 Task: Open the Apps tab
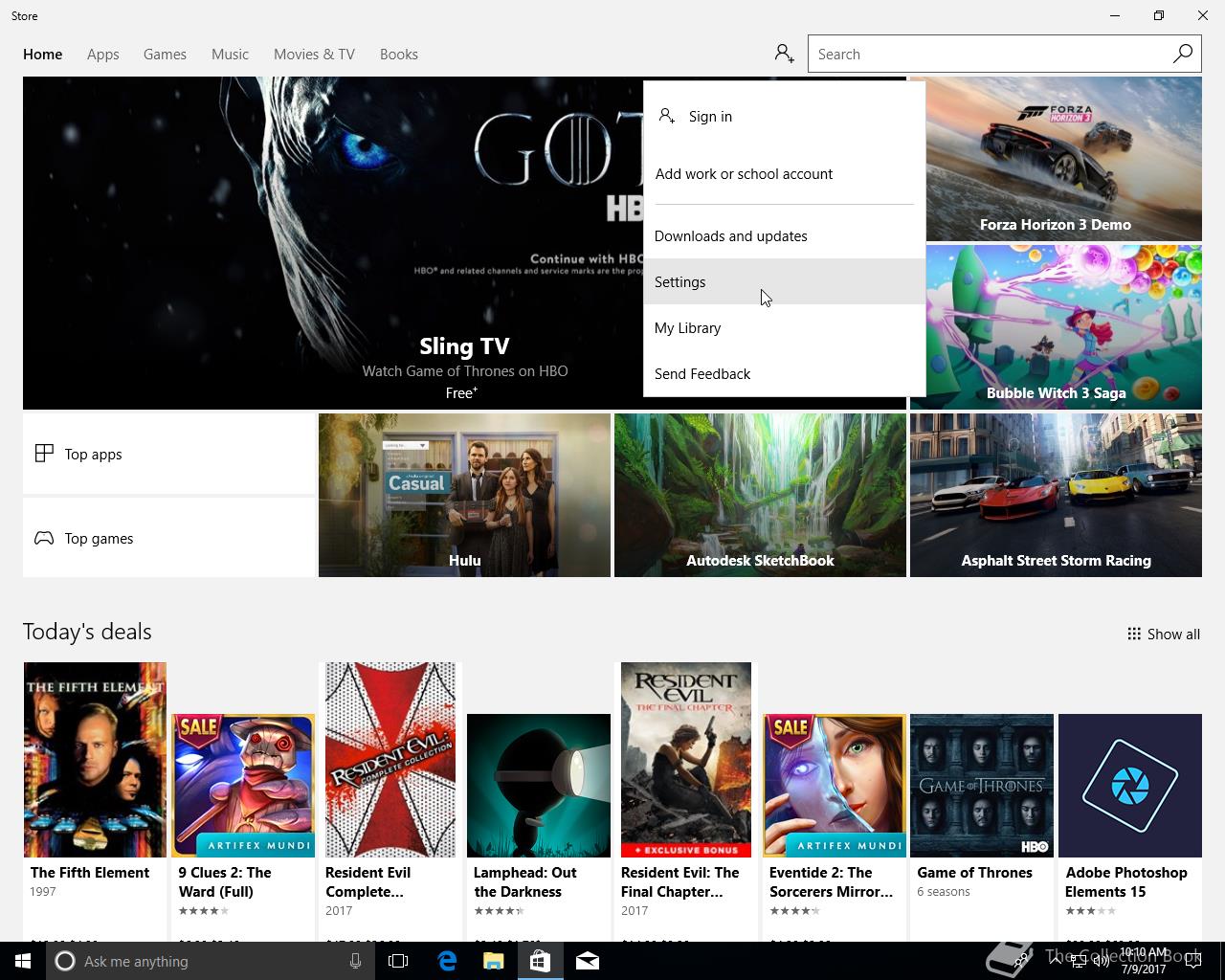pyautogui.click(x=103, y=55)
